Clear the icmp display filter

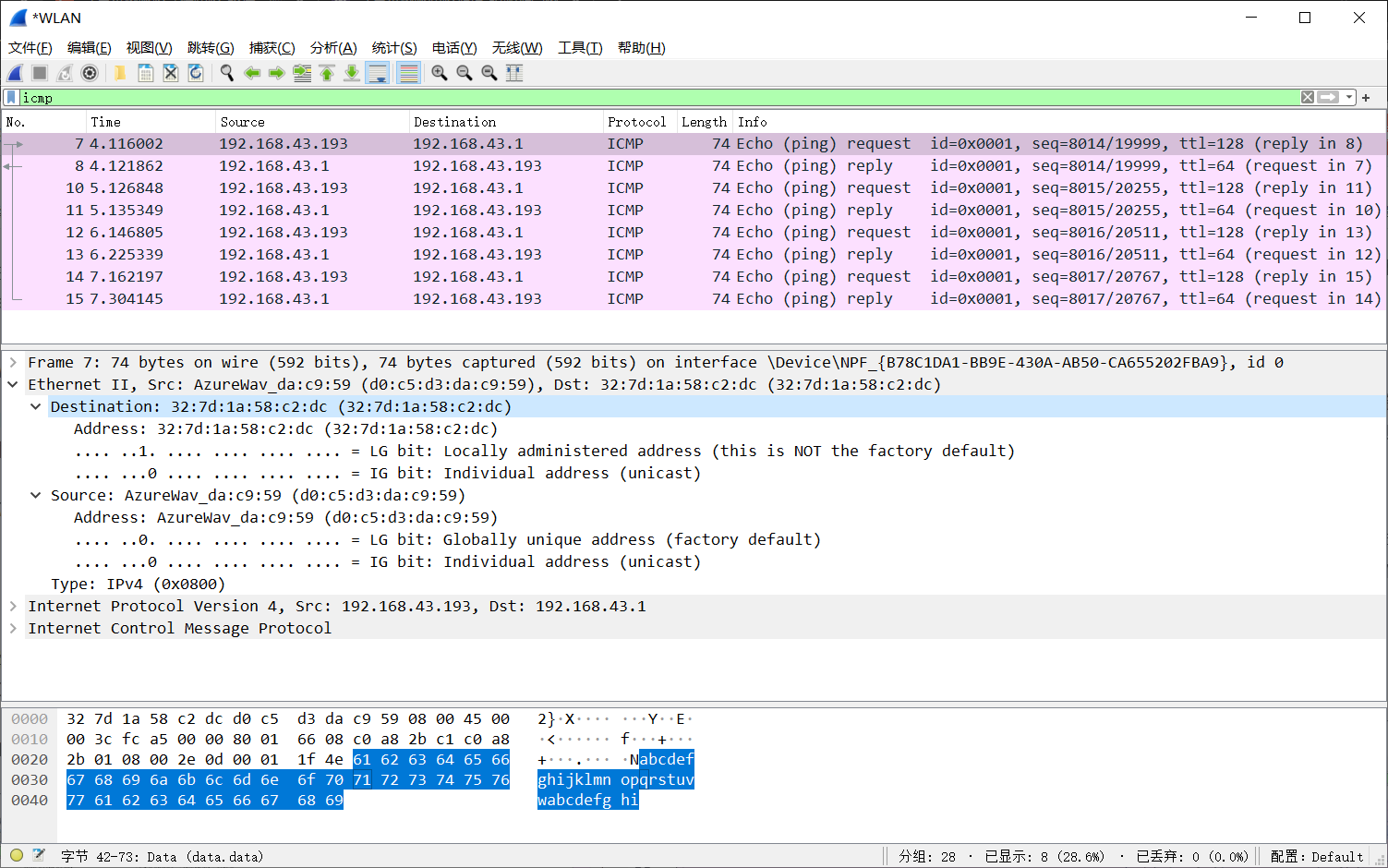tap(1308, 97)
